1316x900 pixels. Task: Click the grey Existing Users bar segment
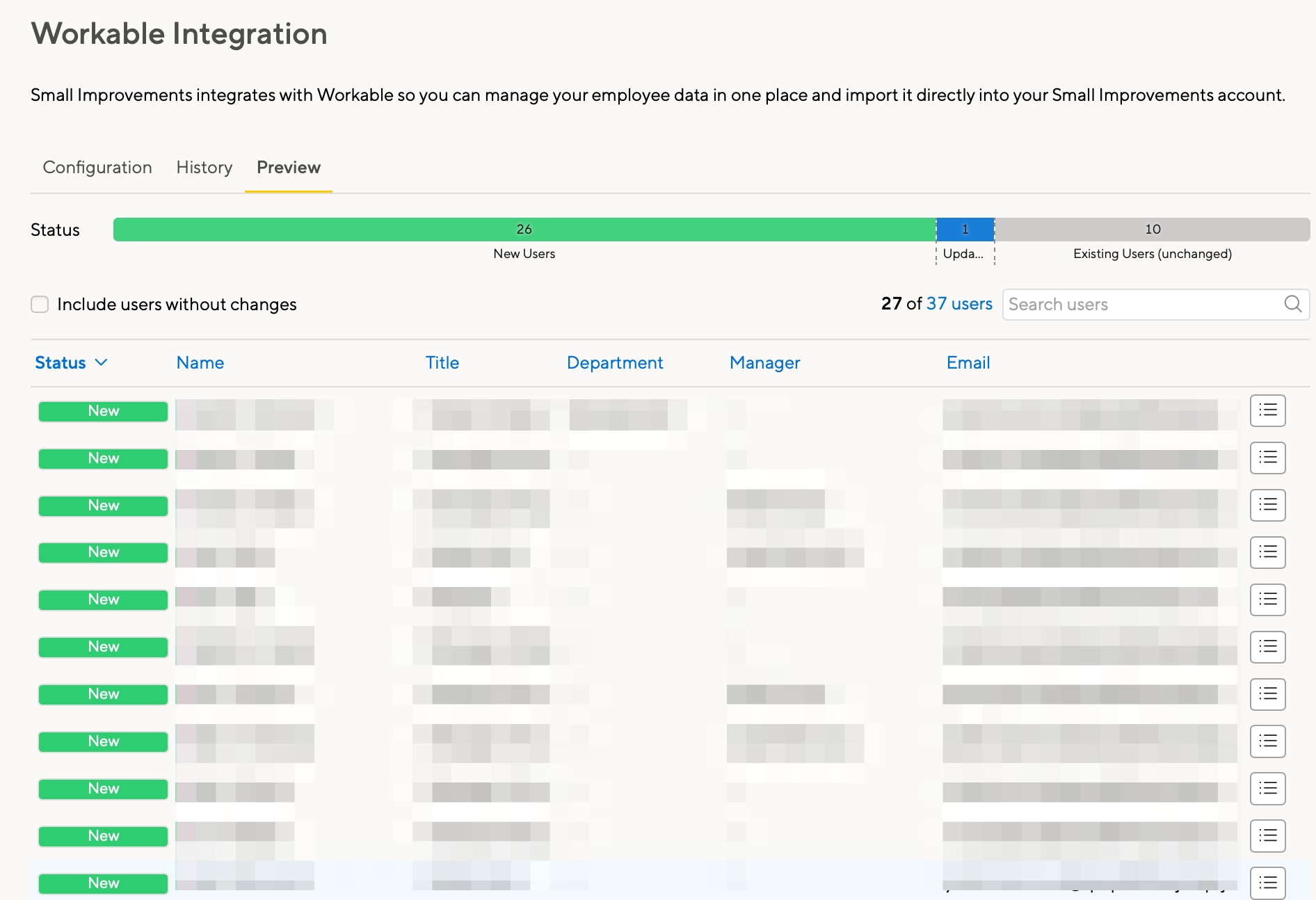tap(1153, 230)
